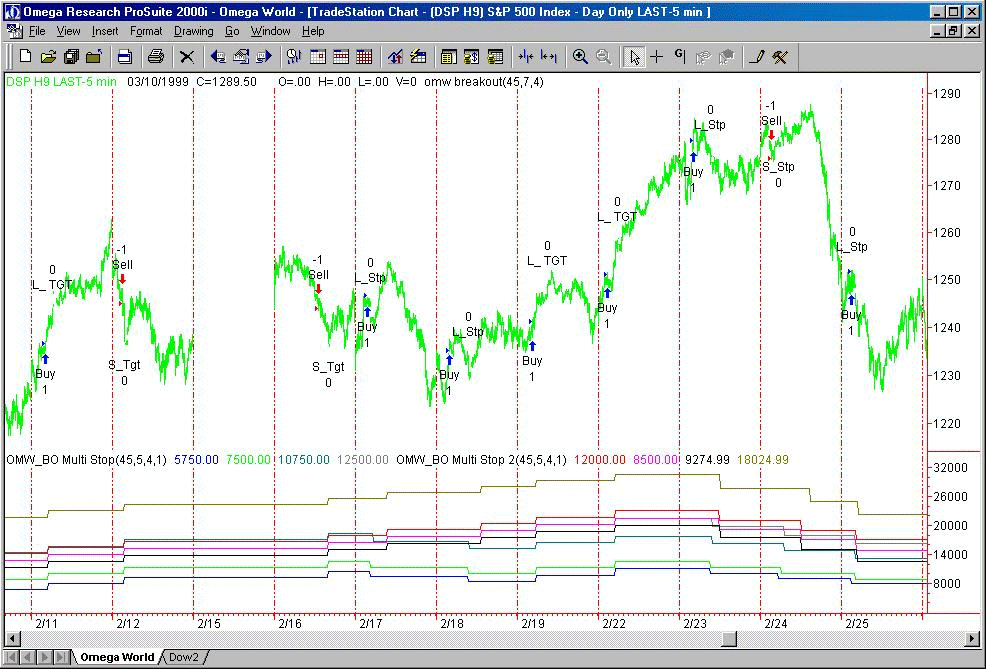Click the Open folder toolbar icon
The image size is (986, 669).
pyautogui.click(x=49, y=57)
